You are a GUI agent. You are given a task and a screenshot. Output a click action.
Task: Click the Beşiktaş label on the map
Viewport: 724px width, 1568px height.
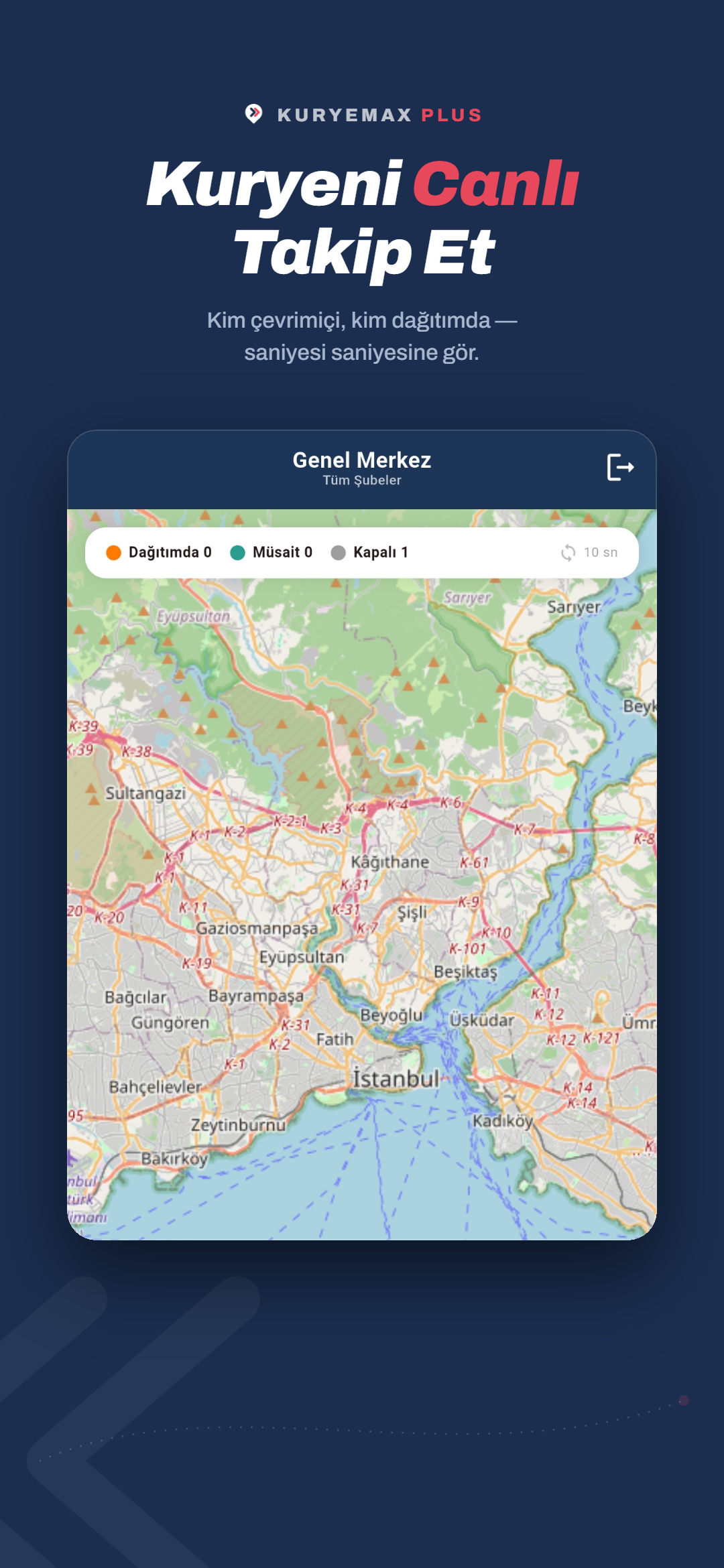coord(465,972)
